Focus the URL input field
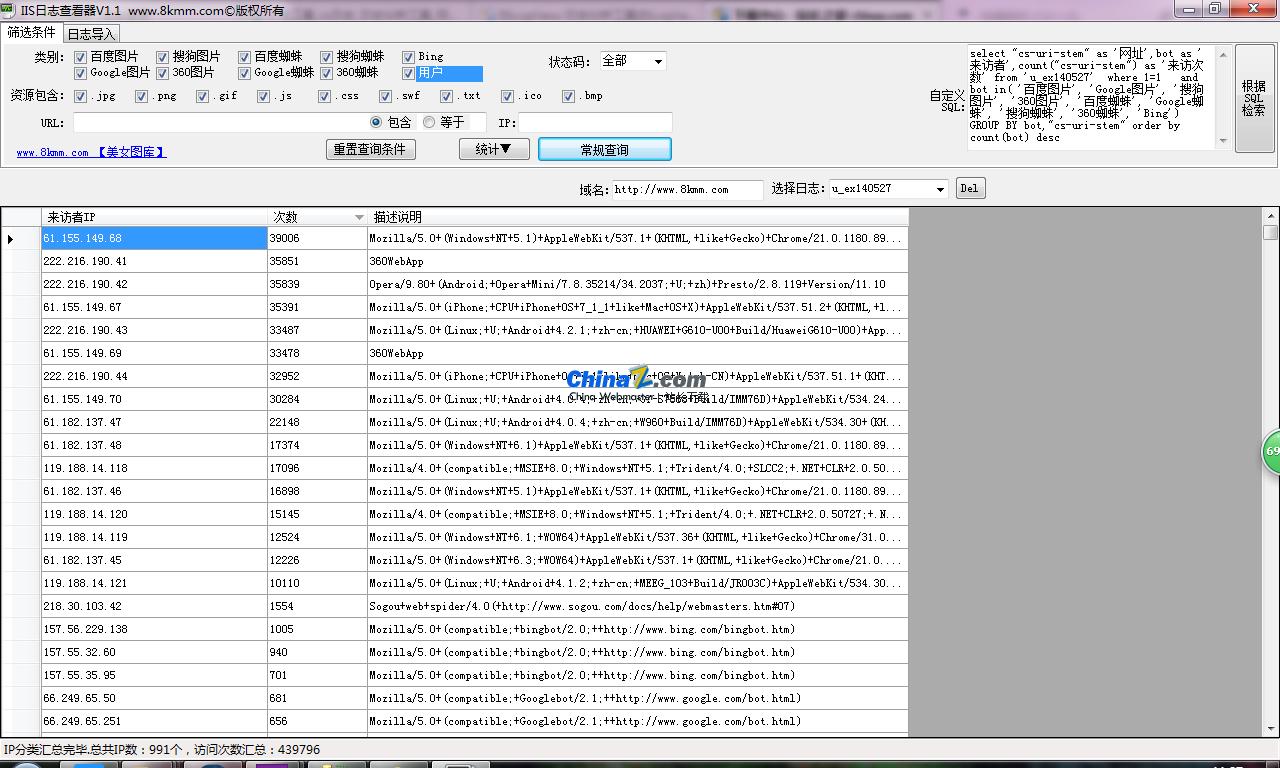This screenshot has width=1280, height=768. 220,122
